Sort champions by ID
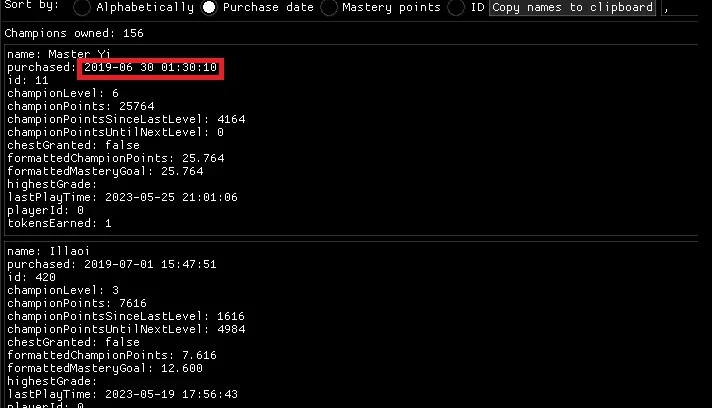Viewport: 712px width, 408px height. [456, 7]
